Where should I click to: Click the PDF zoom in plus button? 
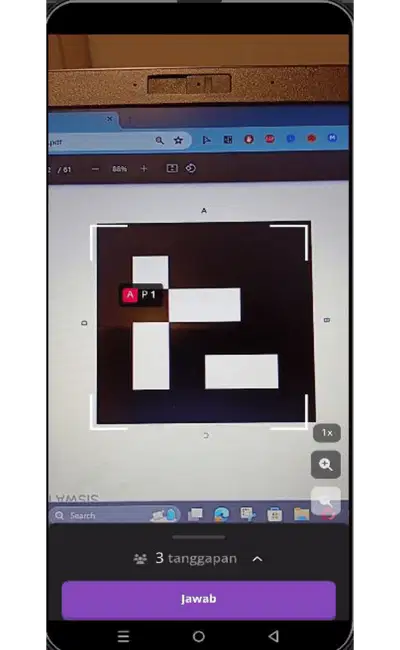click(x=144, y=169)
